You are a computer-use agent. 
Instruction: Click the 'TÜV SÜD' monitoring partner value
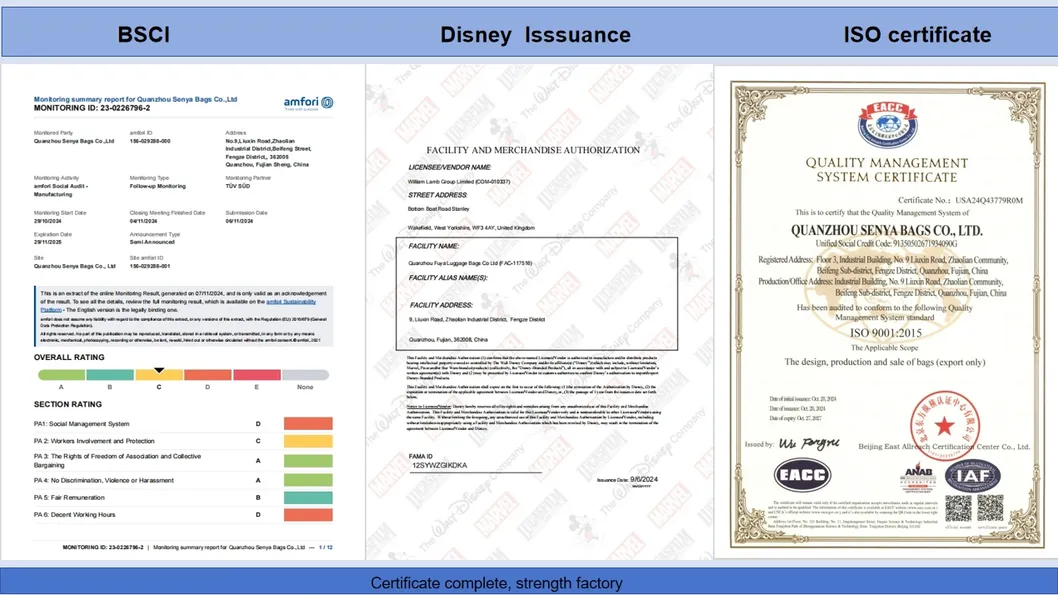pyautogui.click(x=238, y=186)
